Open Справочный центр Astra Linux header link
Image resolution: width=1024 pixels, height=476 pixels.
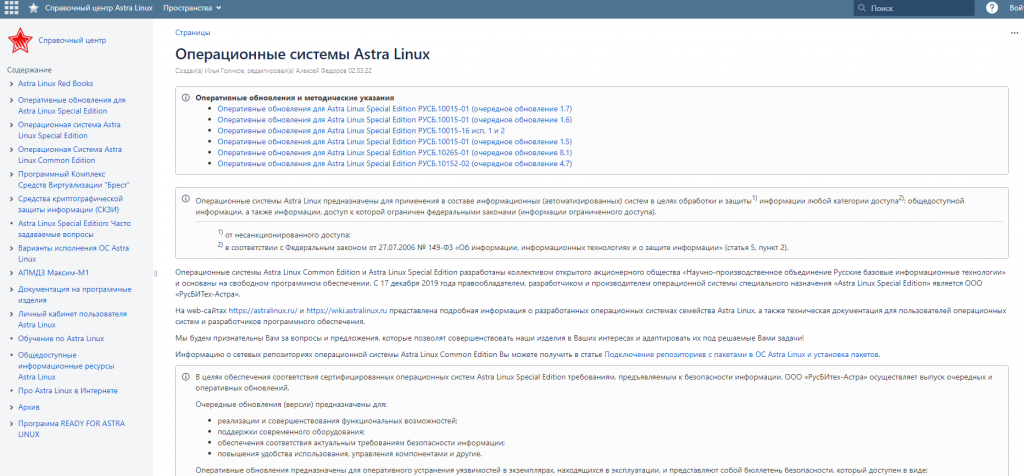[99, 8]
